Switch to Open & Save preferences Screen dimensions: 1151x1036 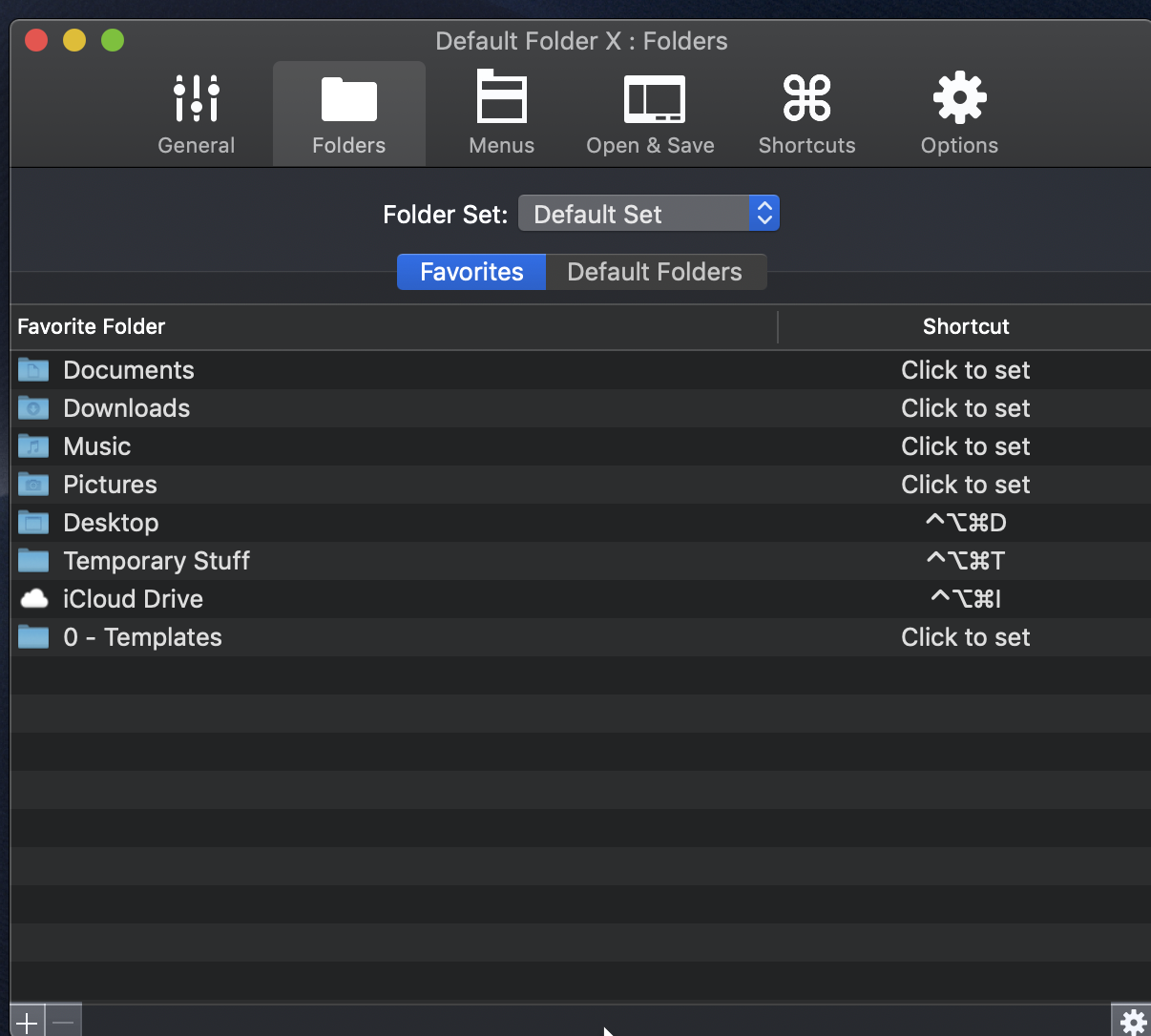[651, 114]
